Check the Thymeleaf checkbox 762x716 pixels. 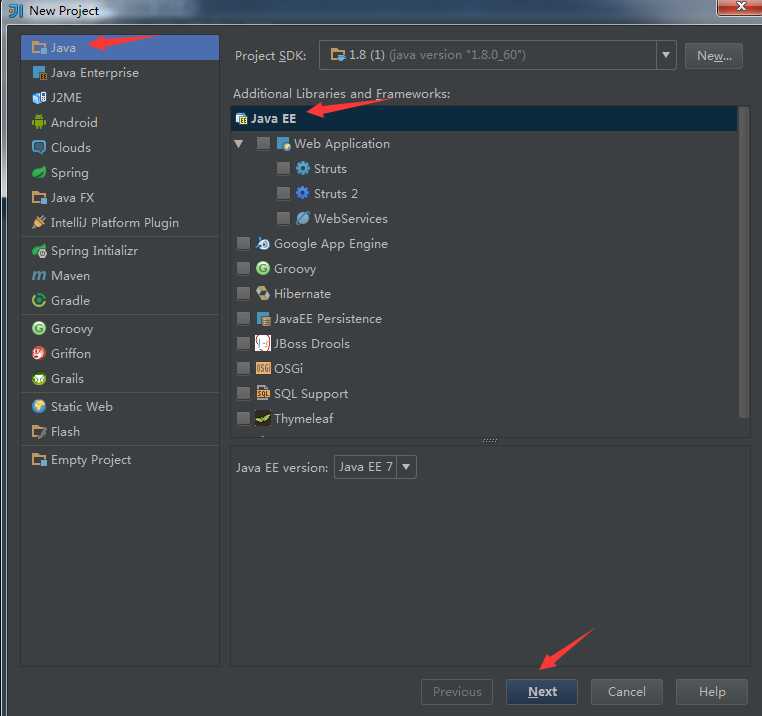coord(243,418)
